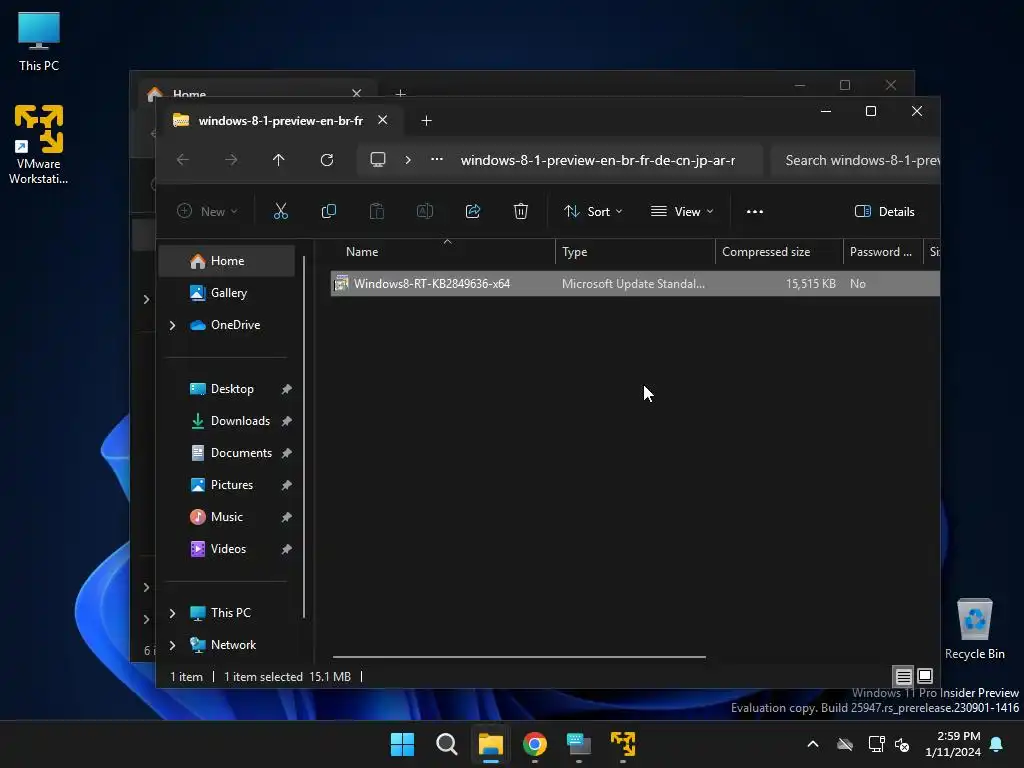Click the Paste clipboard icon
This screenshot has width=1024, height=768.
pos(377,211)
